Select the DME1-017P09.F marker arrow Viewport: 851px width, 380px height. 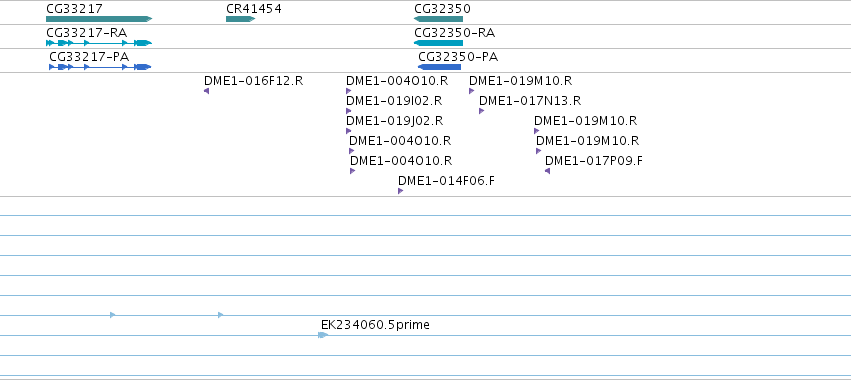click(547, 171)
